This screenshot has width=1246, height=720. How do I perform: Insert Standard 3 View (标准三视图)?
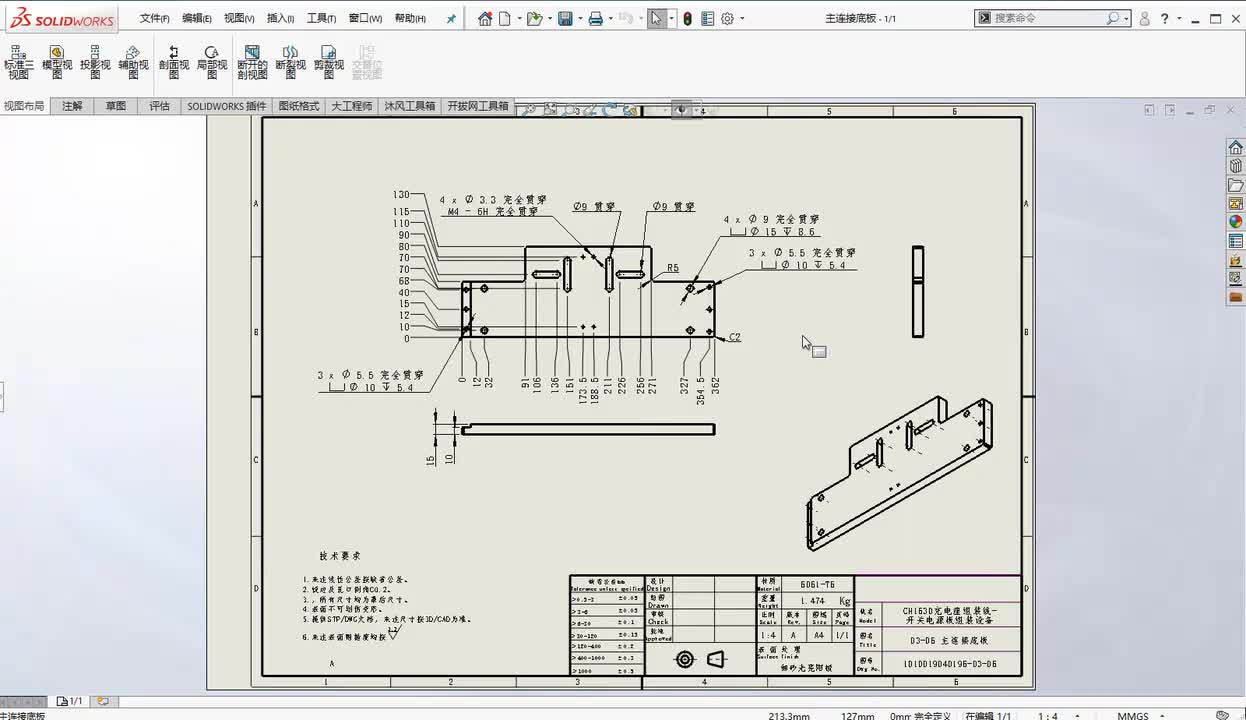[19, 62]
